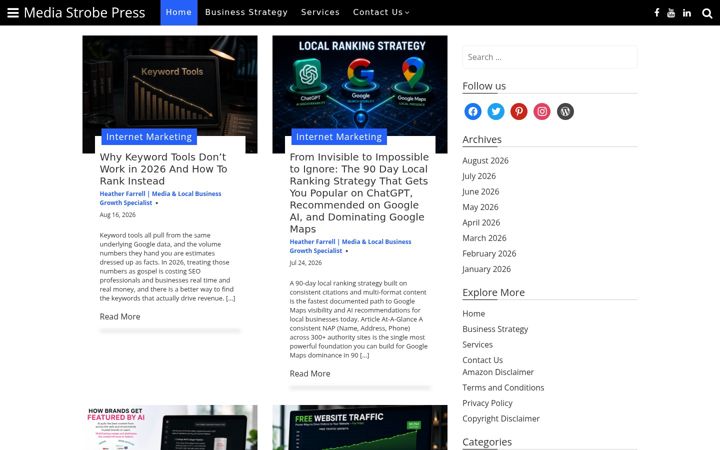Open 'Why Keyword Tools Don't Work' title
The height and width of the screenshot is (450, 720).
coord(164,169)
